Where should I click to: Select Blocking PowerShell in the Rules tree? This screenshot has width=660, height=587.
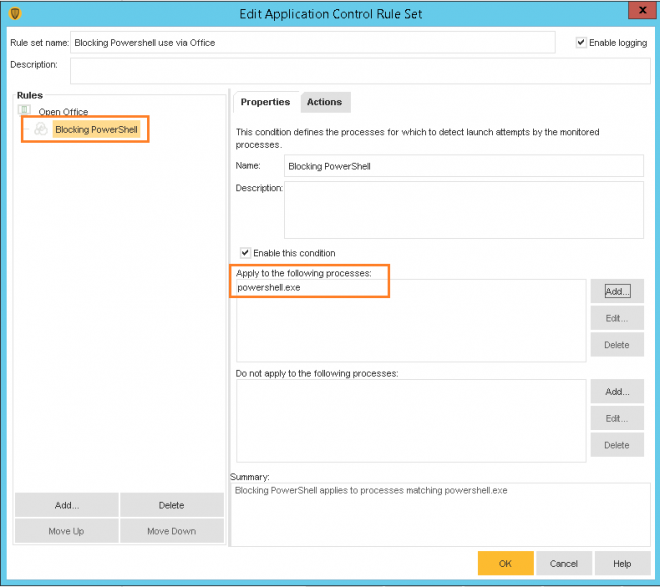(96, 129)
